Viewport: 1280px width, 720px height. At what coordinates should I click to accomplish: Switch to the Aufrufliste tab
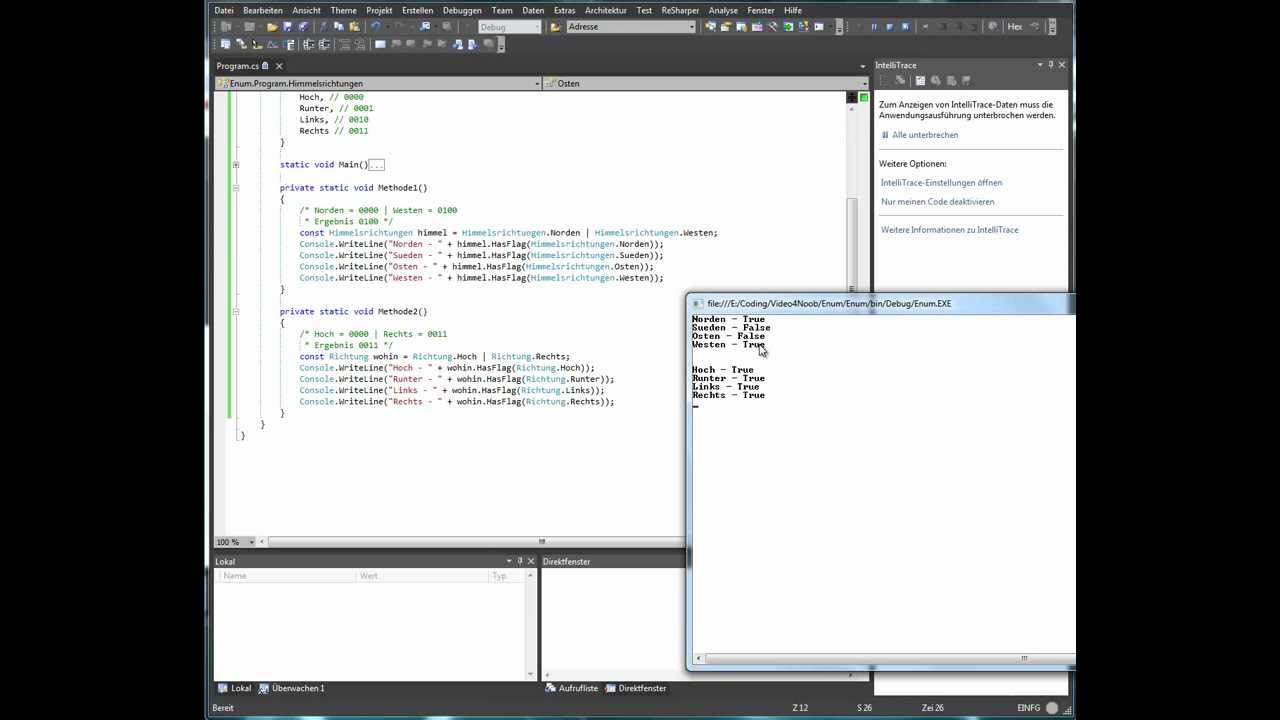[x=572, y=688]
